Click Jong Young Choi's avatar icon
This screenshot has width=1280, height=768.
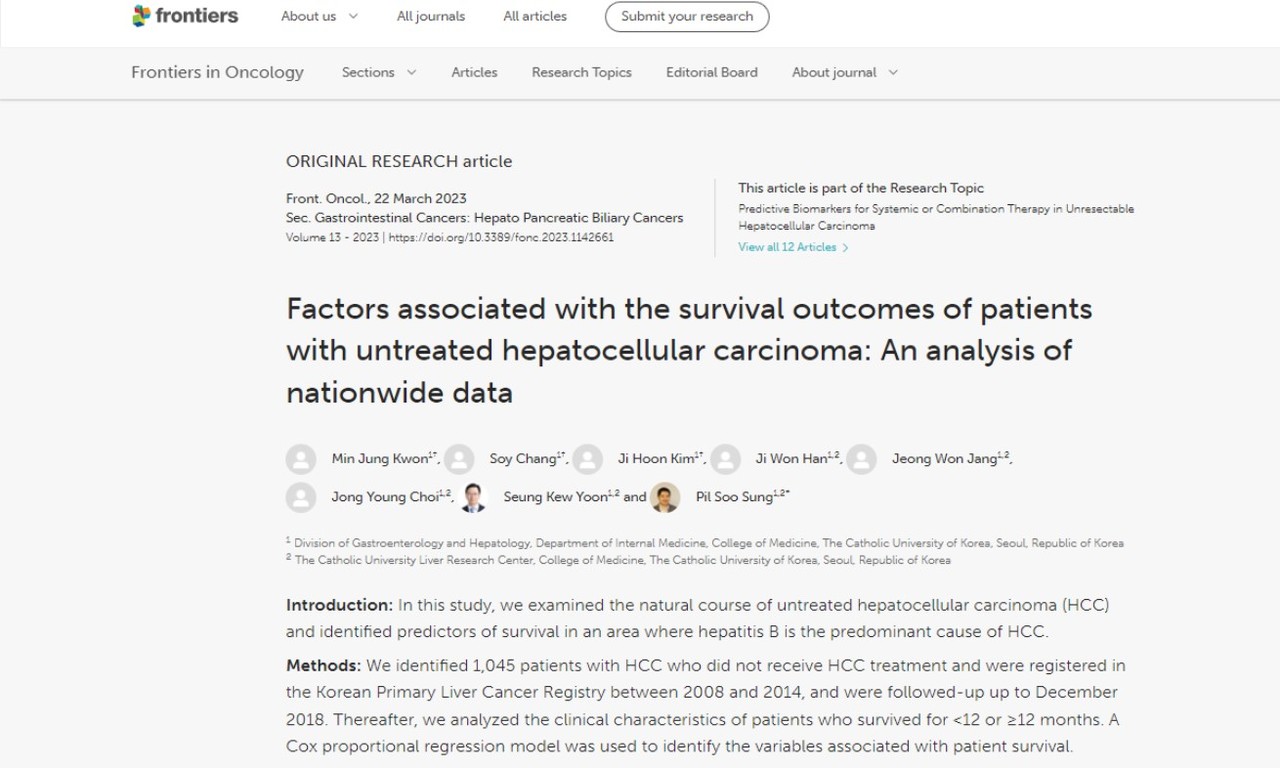pos(301,497)
